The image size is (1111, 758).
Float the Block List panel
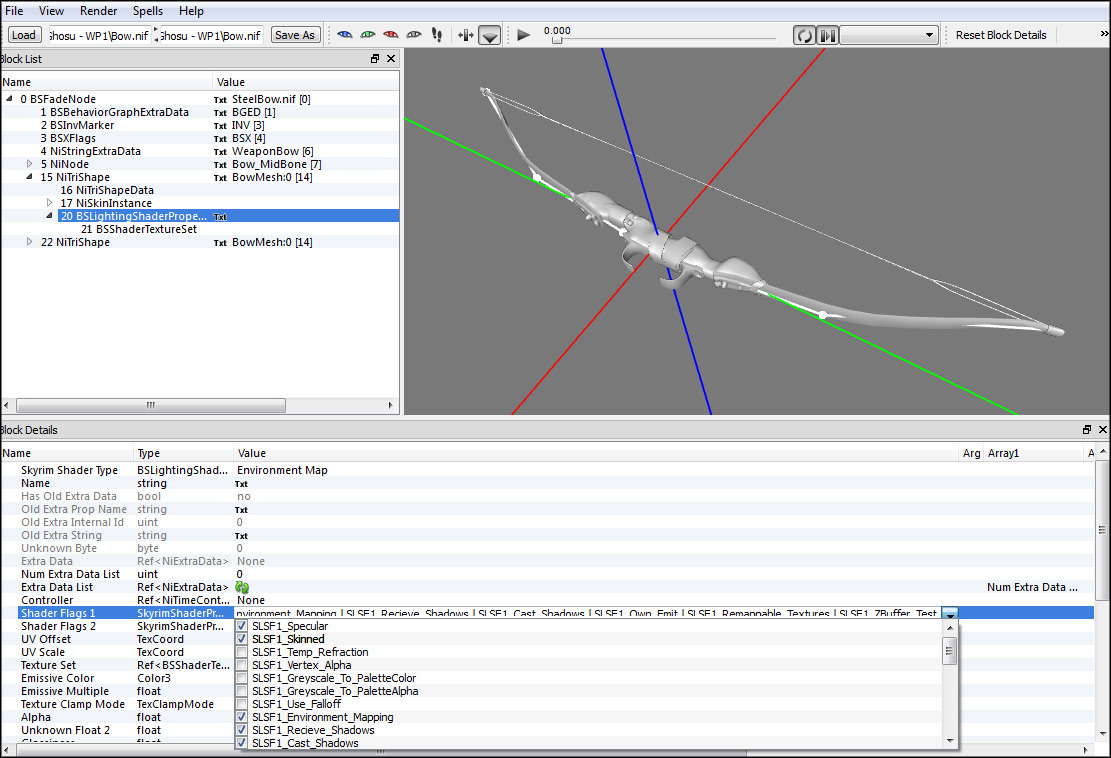point(375,59)
